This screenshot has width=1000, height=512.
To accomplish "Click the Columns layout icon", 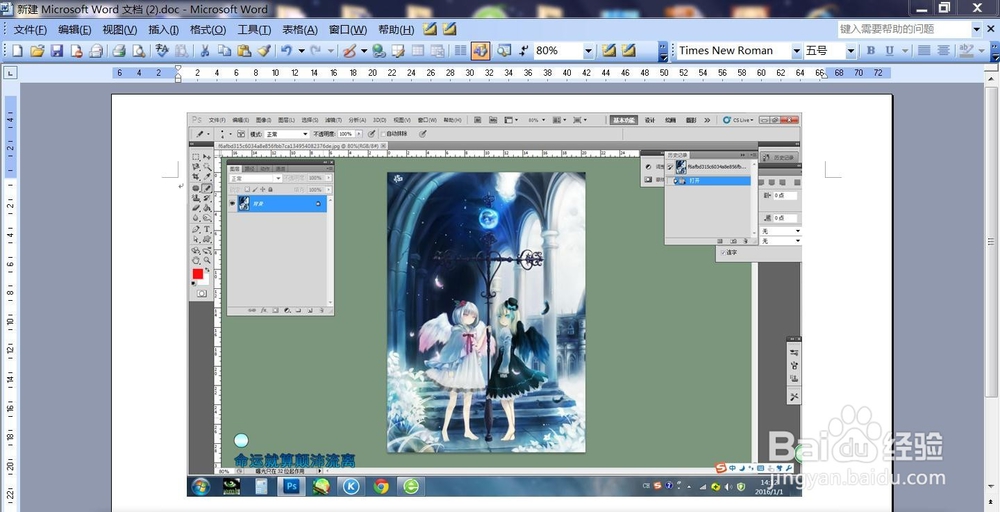I will (460, 51).
